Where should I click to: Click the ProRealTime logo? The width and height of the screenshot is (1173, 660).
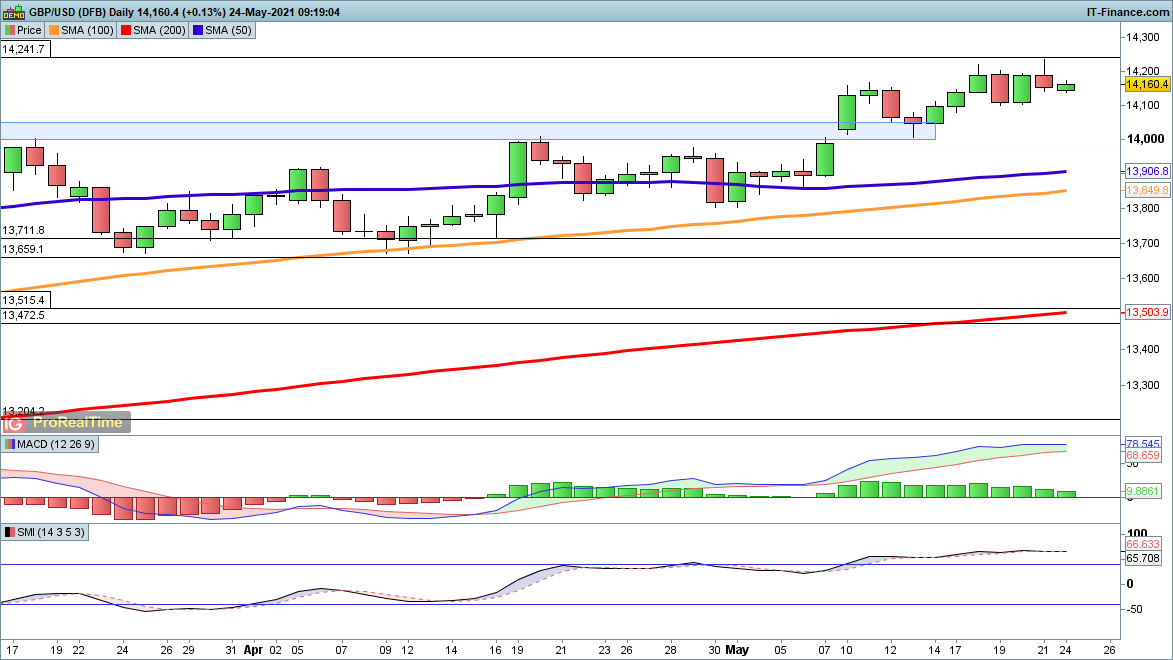click(77, 423)
